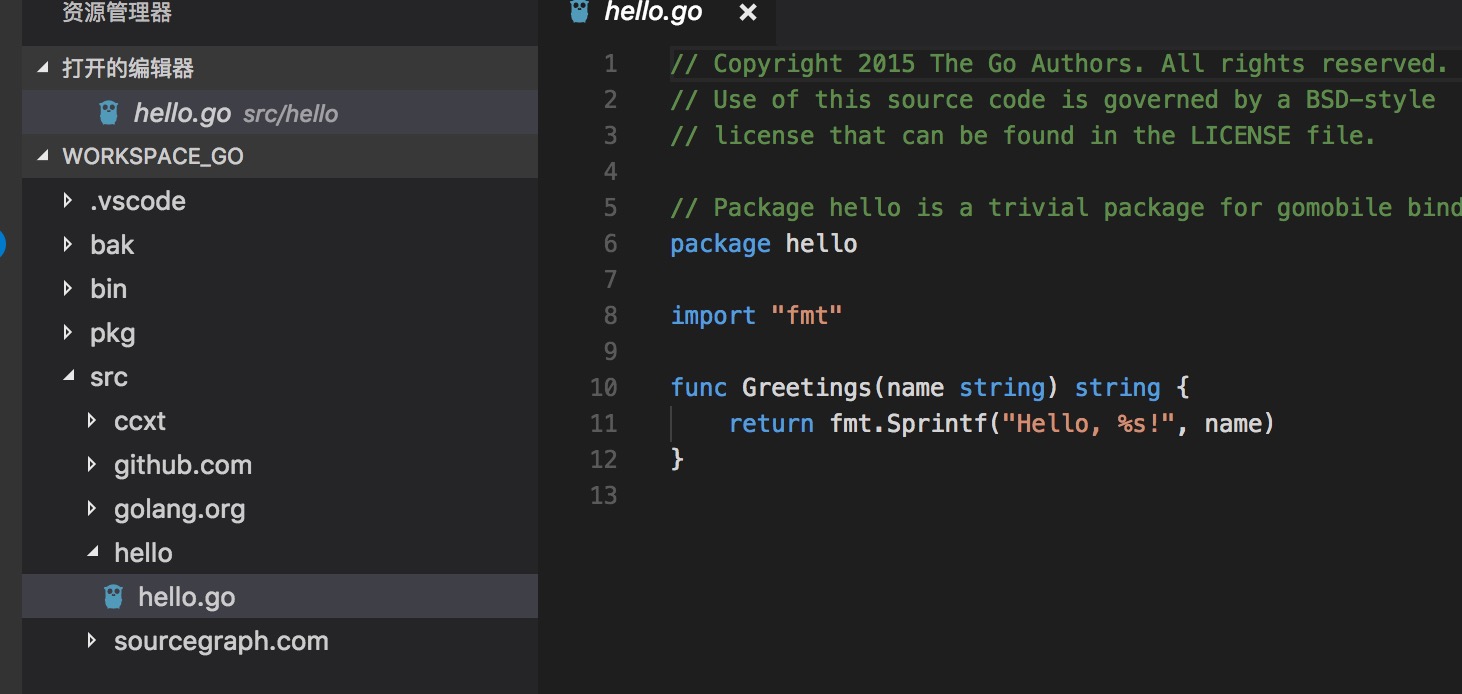Open the github.com folder
The height and width of the screenshot is (694, 1462).
183,465
